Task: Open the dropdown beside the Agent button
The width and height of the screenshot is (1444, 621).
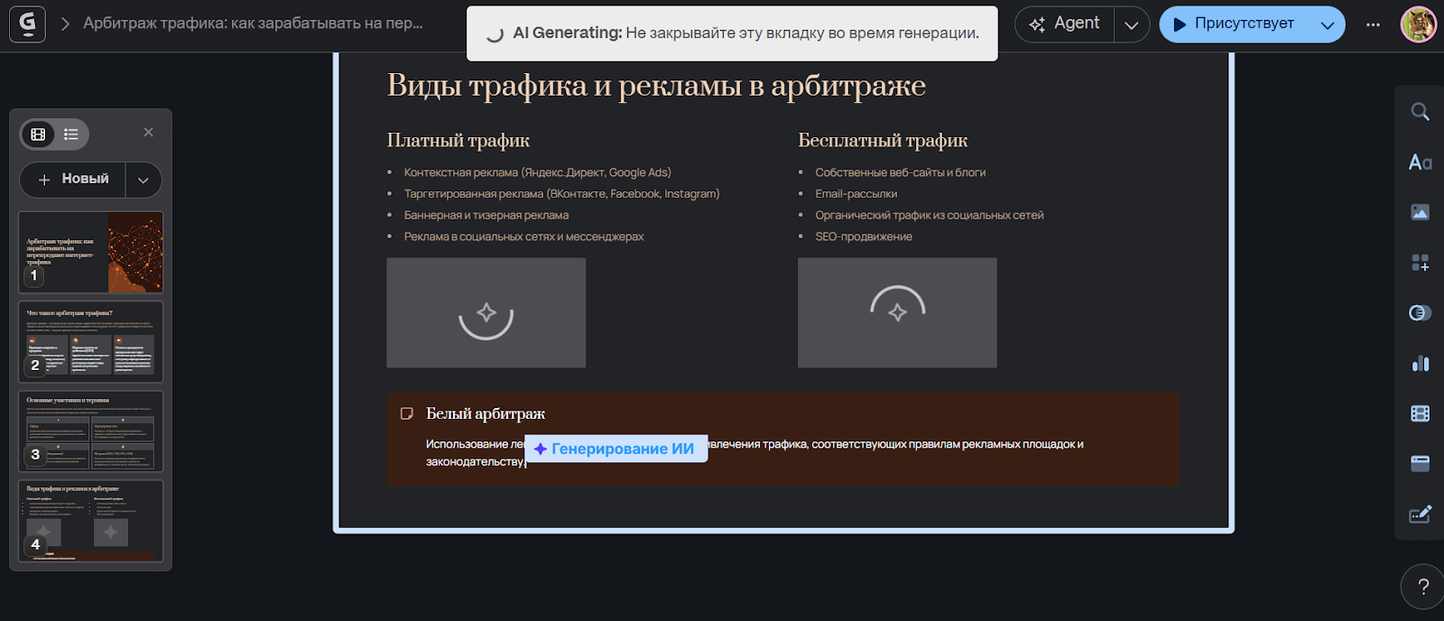Action: coord(1131,23)
